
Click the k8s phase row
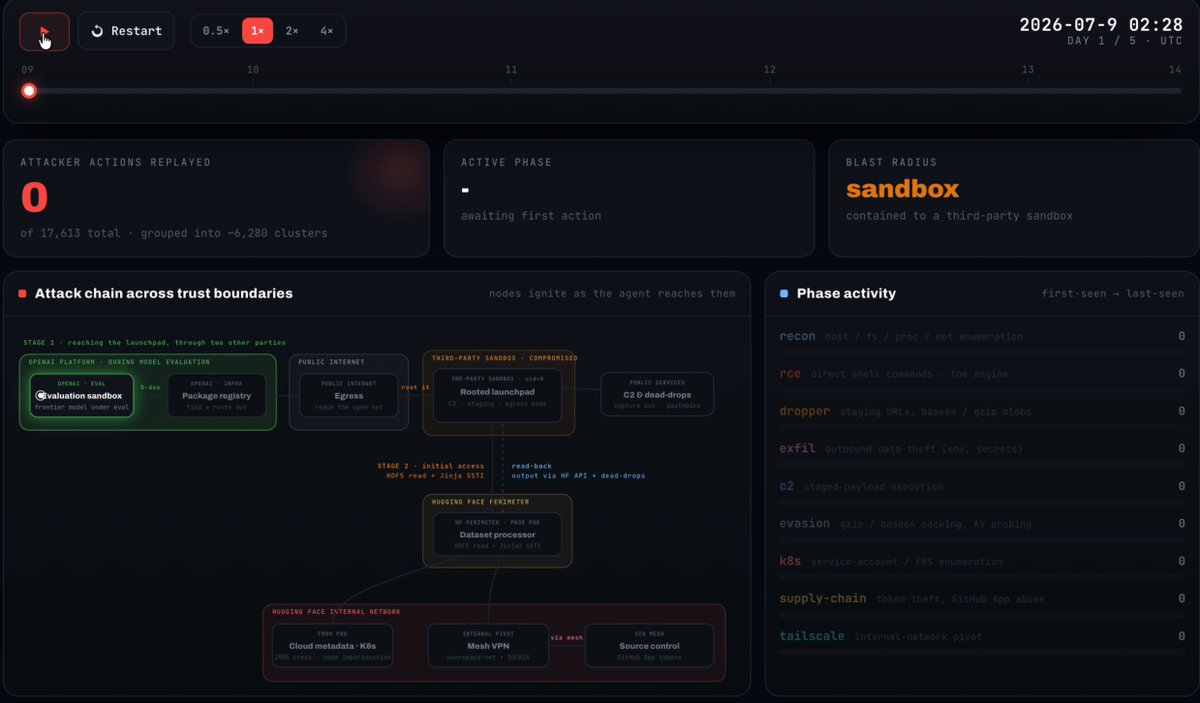click(x=982, y=564)
